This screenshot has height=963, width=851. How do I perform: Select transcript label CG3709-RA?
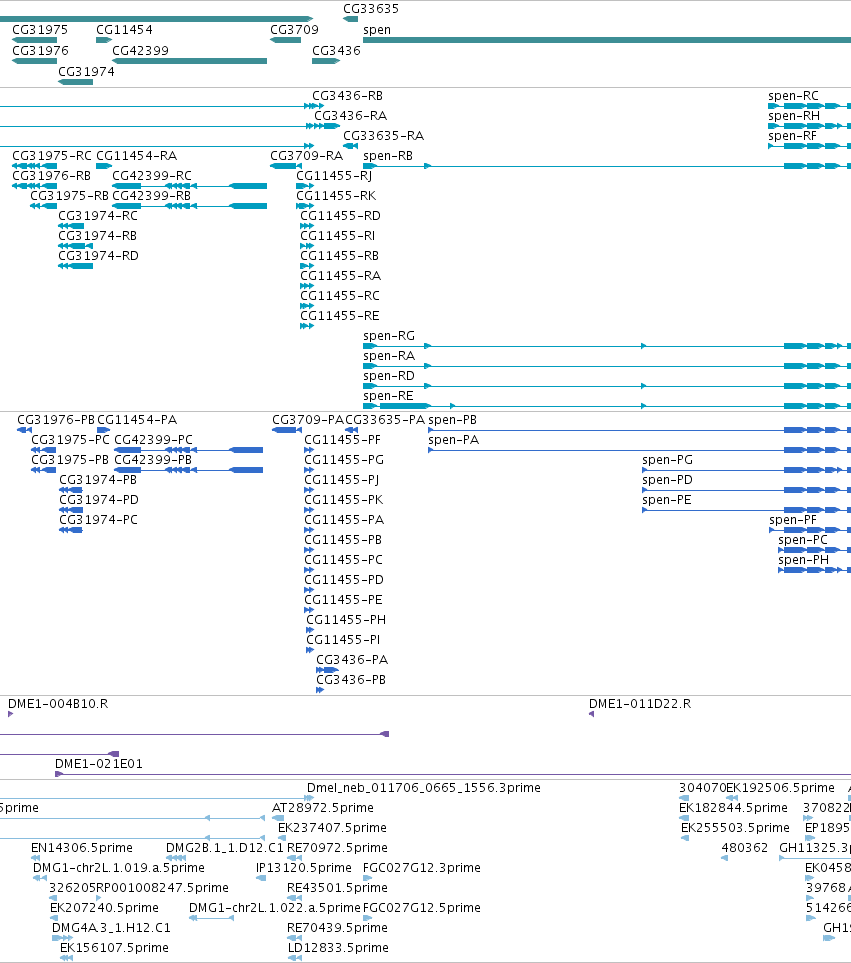point(306,155)
